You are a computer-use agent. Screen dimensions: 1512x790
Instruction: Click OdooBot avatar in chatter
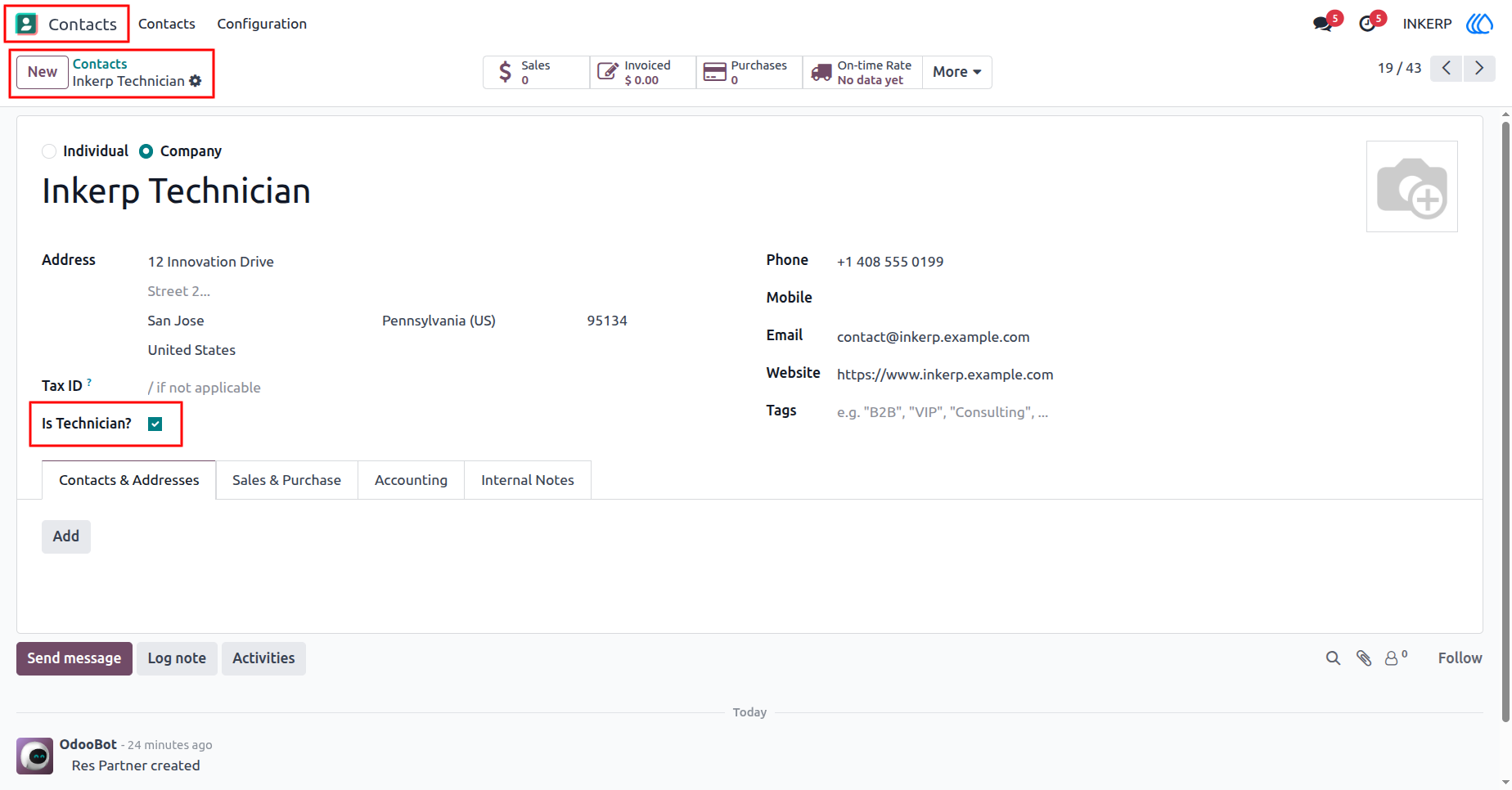coord(35,756)
